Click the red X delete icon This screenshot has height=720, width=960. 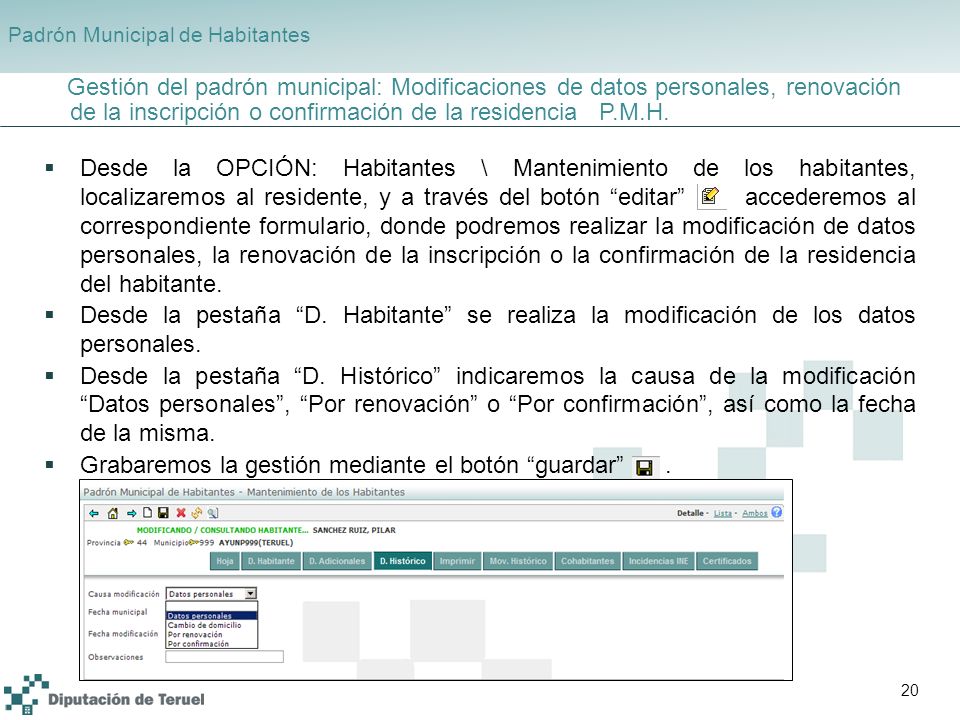181,512
